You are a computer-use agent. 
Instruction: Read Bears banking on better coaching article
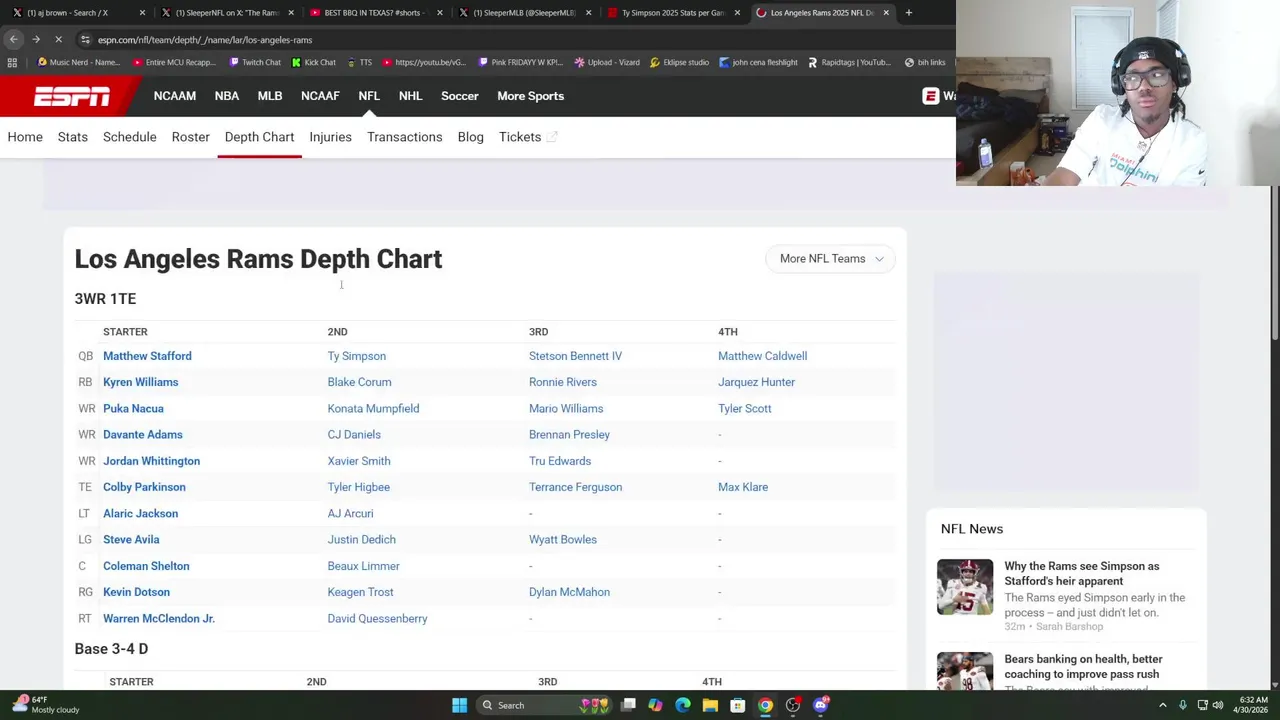1083,666
